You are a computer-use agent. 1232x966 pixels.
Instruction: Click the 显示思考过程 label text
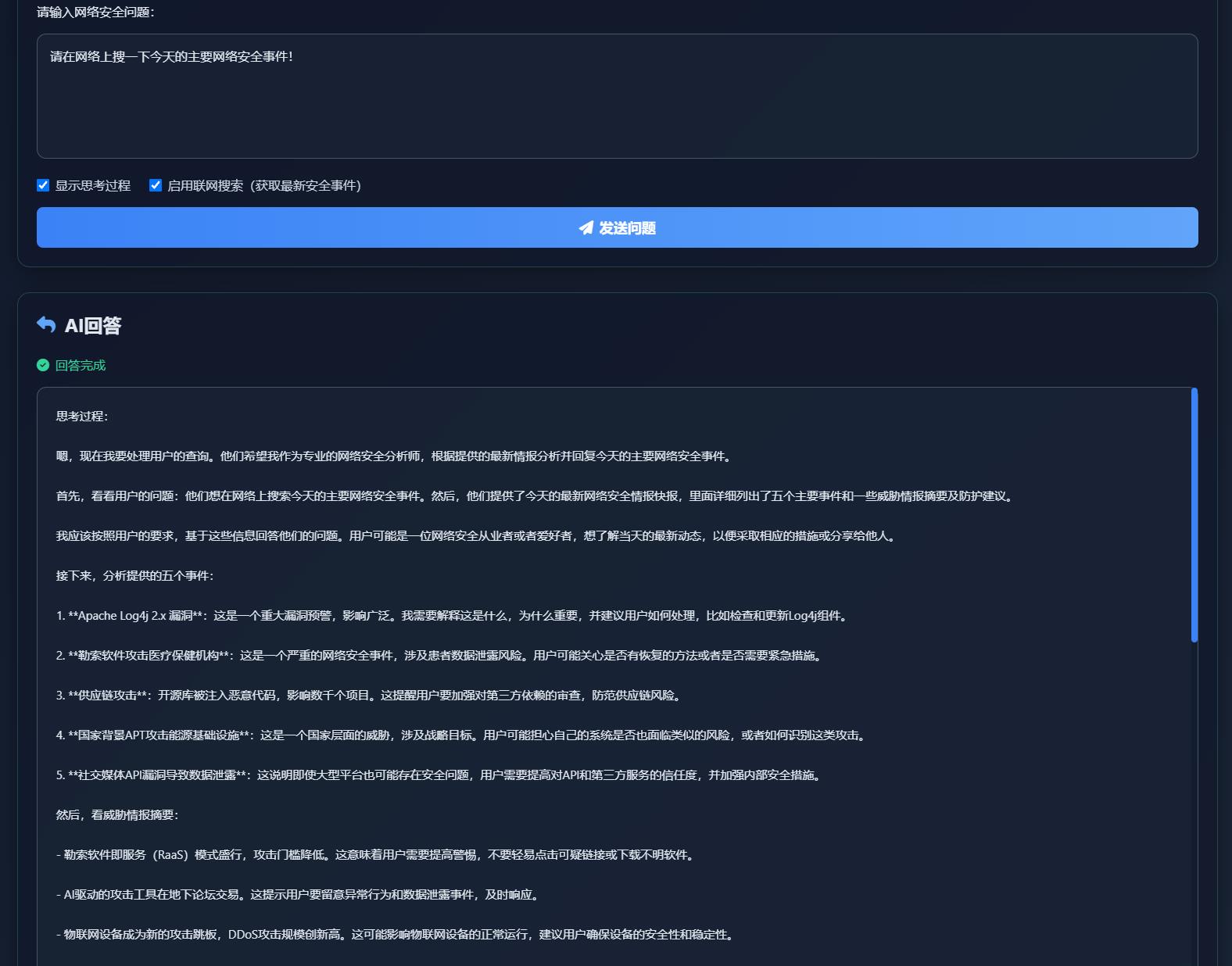[92, 185]
